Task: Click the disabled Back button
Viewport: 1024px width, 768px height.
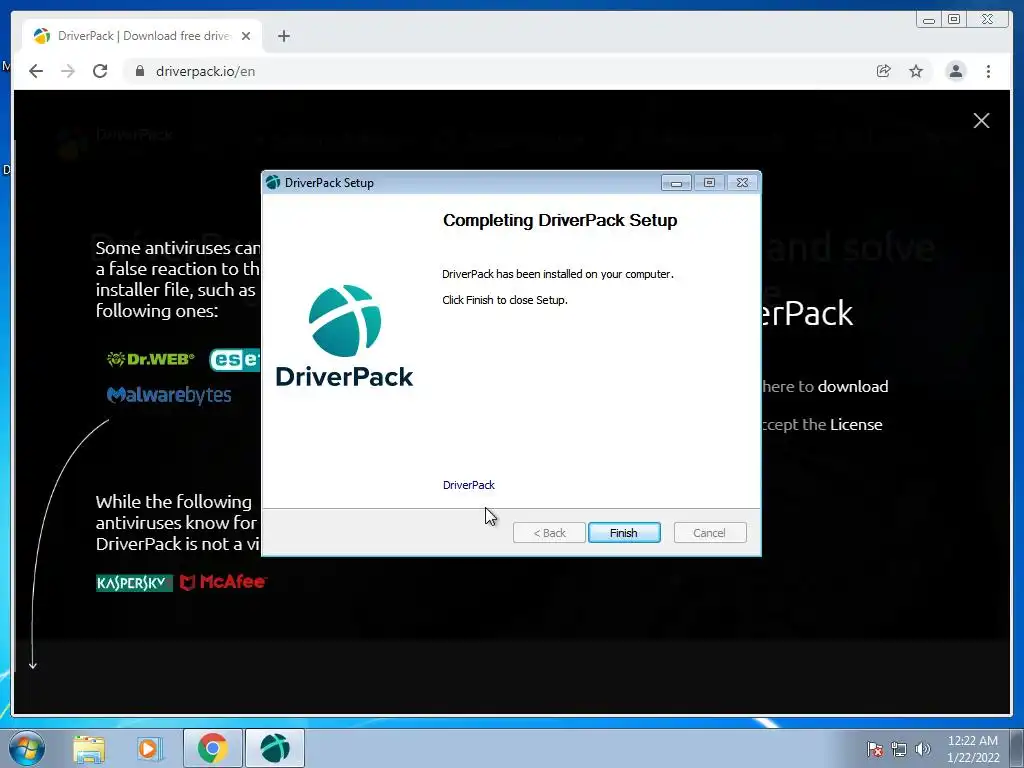Action: click(x=549, y=533)
